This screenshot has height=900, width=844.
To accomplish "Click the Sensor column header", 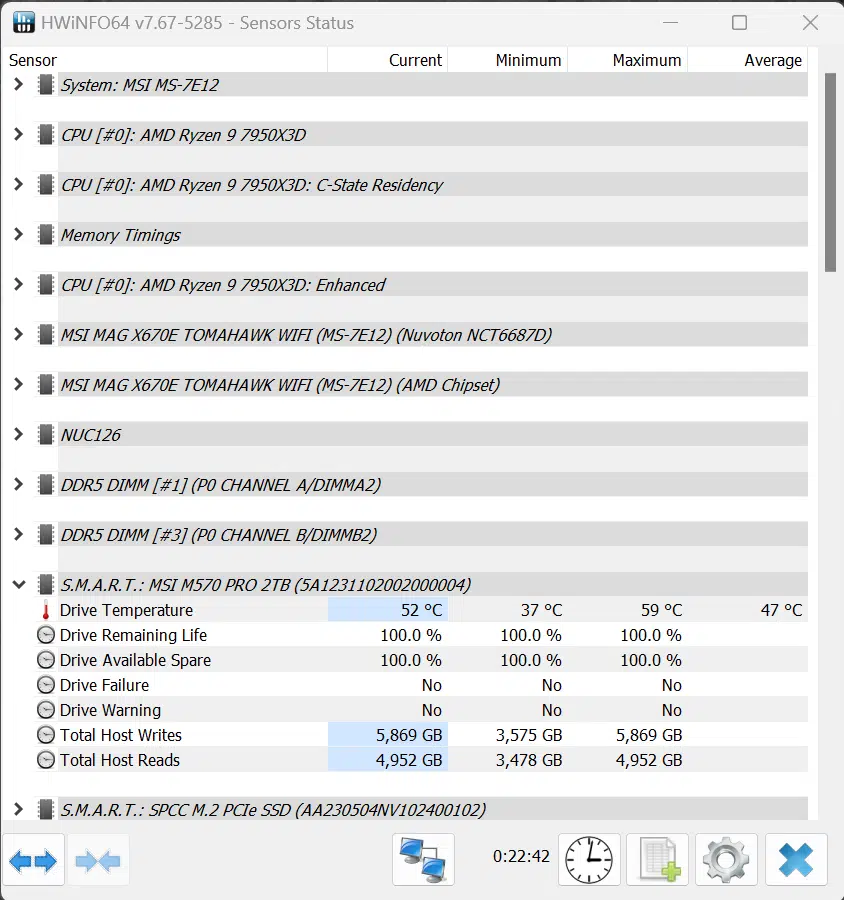I will click(165, 60).
